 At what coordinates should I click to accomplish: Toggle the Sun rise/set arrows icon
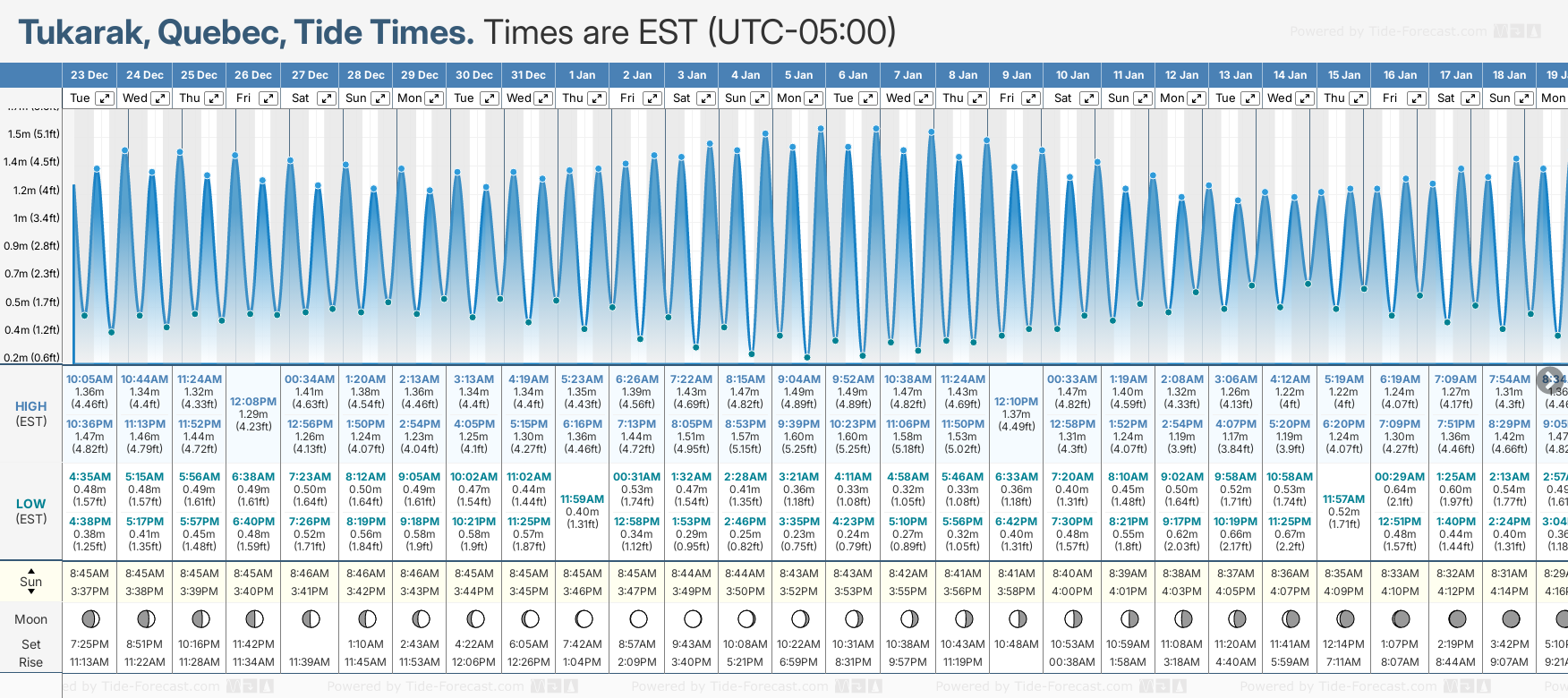[x=31, y=569]
